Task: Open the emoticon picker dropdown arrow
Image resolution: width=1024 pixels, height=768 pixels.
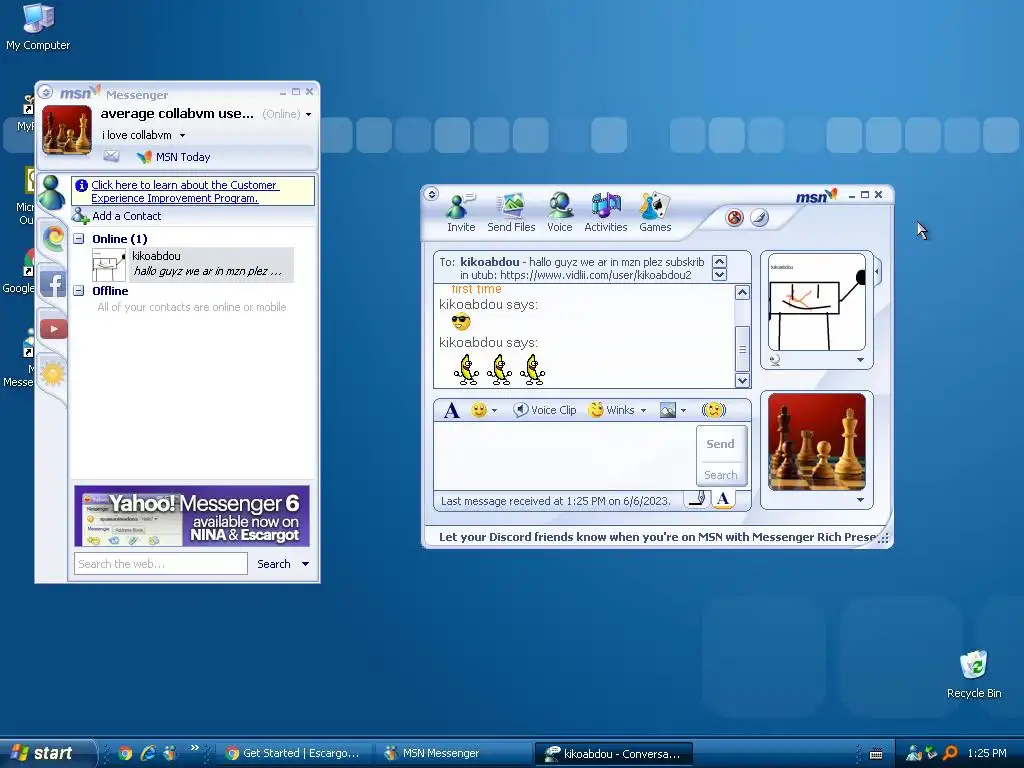Action: click(x=494, y=411)
